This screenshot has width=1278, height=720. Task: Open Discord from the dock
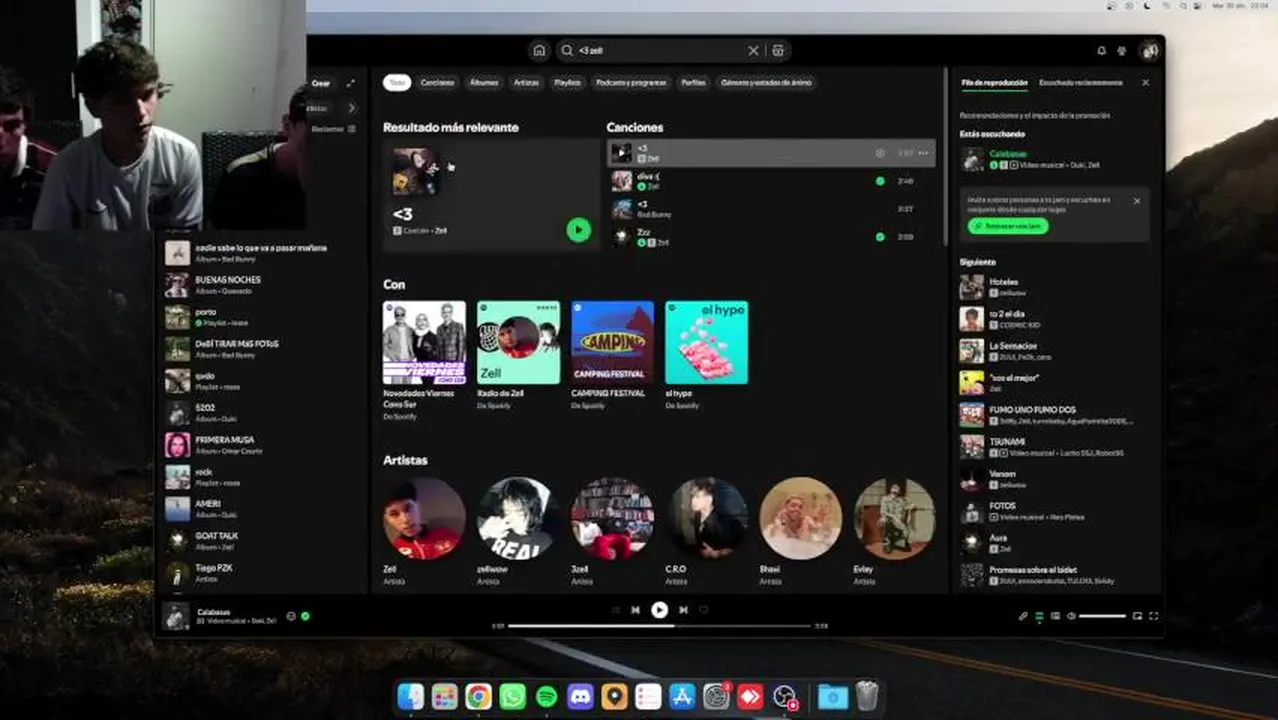[581, 697]
